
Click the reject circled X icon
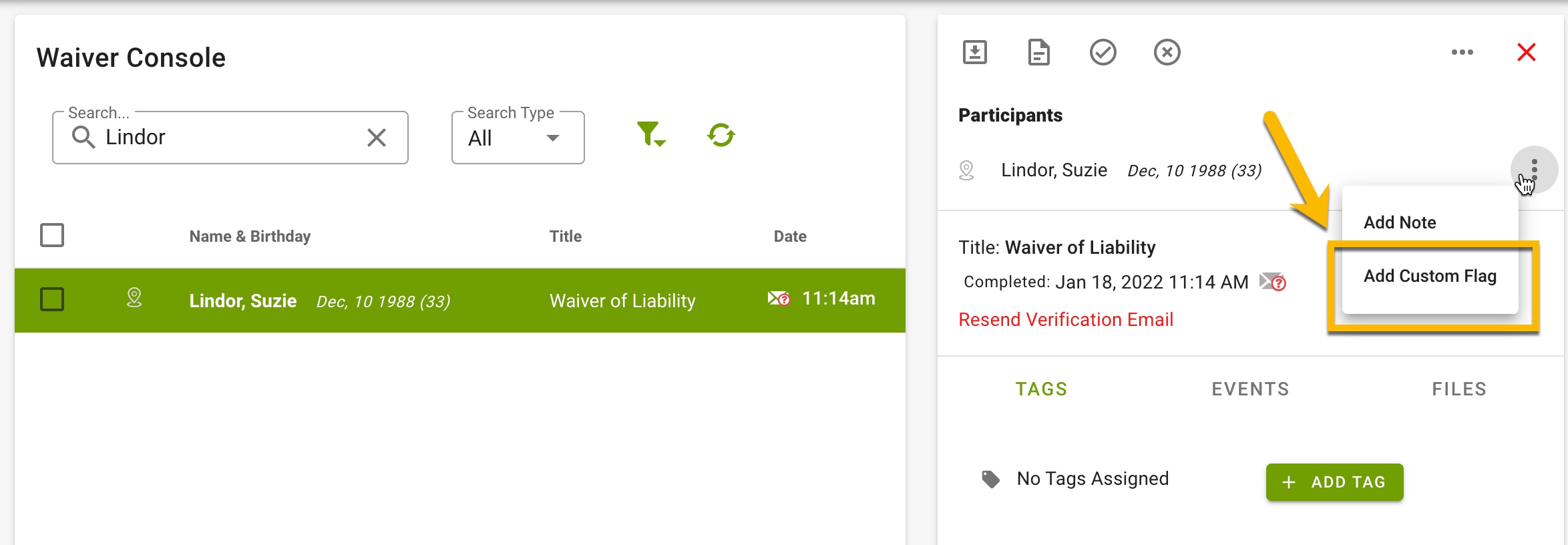(x=1167, y=52)
